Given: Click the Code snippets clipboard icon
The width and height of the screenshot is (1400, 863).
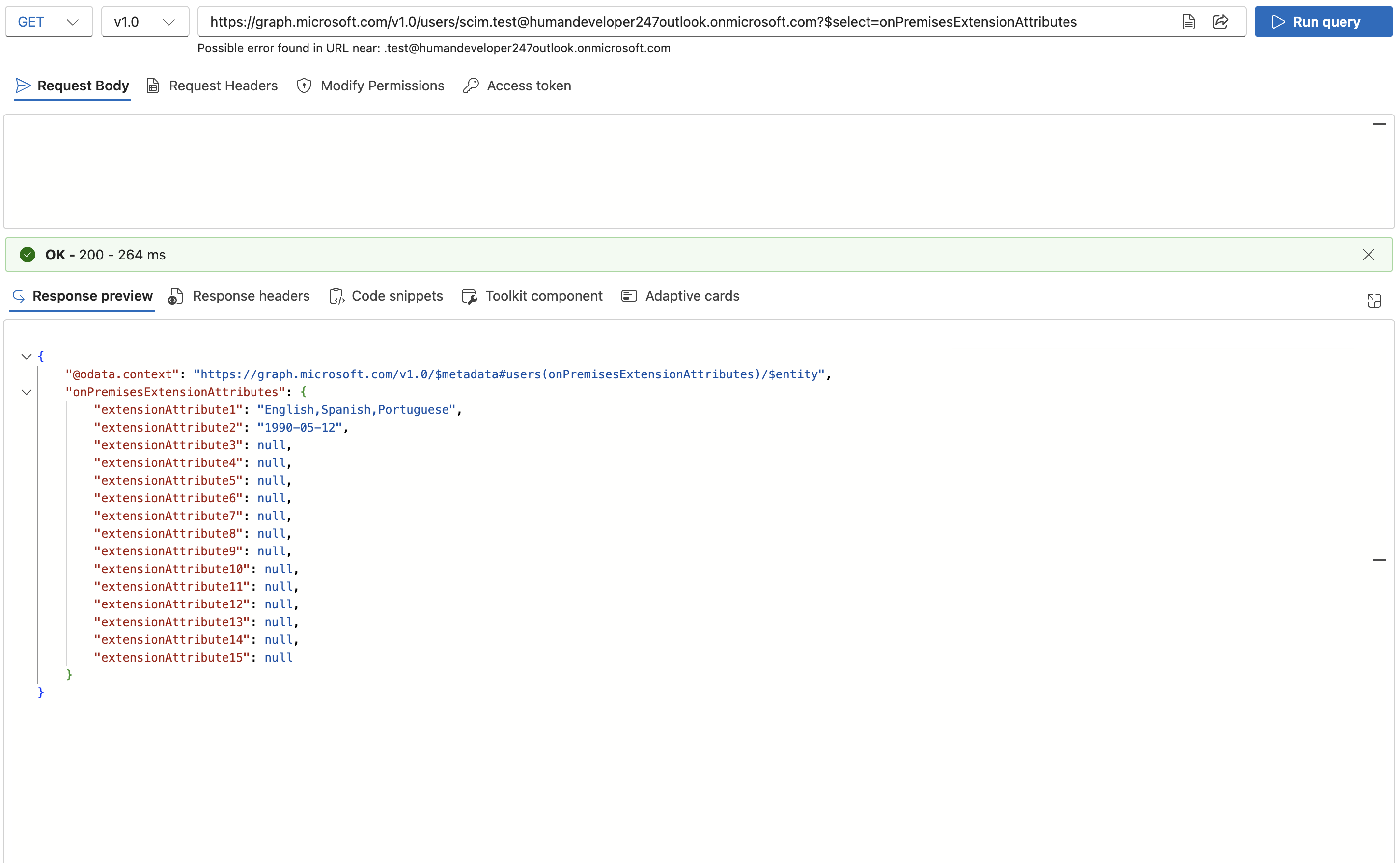Looking at the screenshot, I should (x=337, y=296).
